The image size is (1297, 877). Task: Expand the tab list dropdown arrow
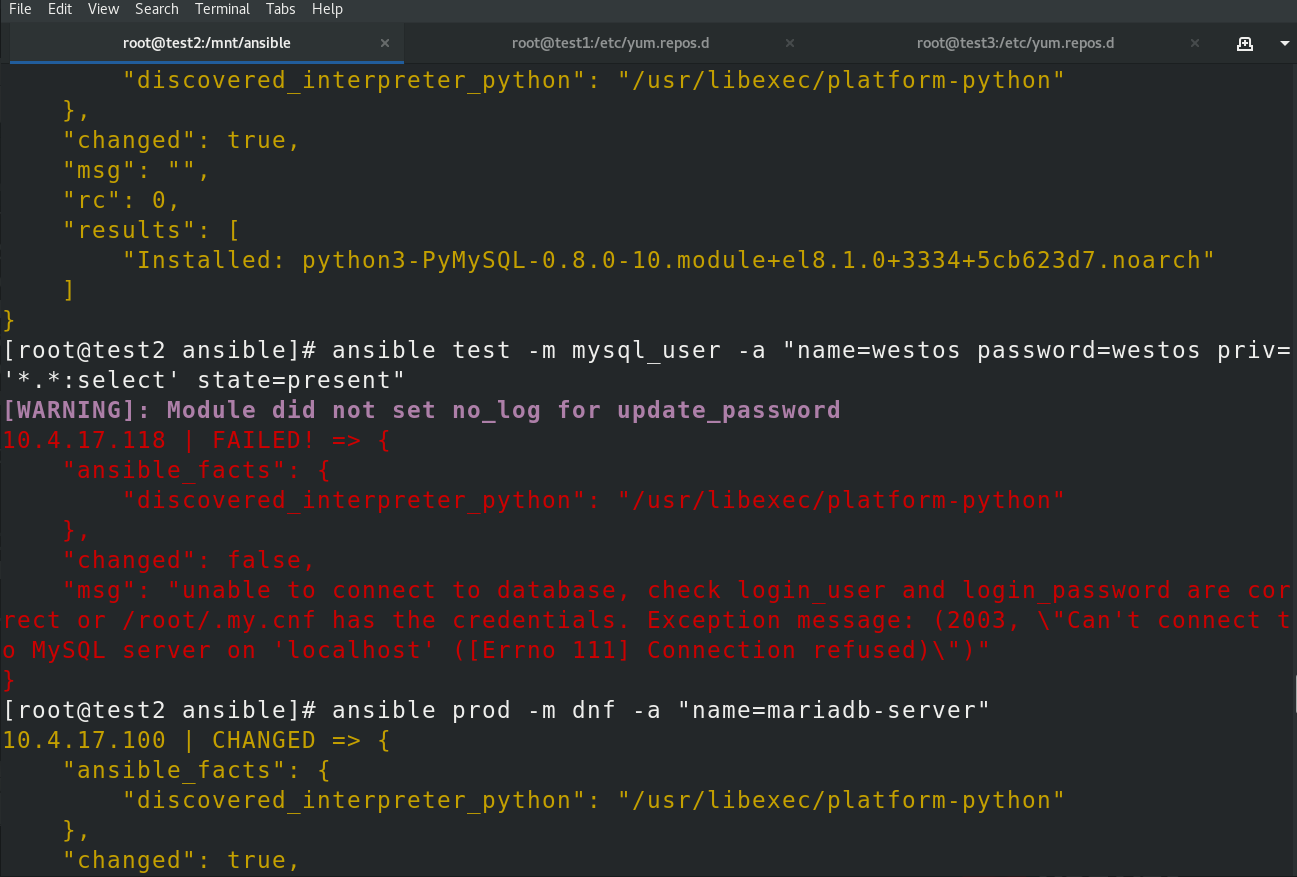click(1284, 44)
